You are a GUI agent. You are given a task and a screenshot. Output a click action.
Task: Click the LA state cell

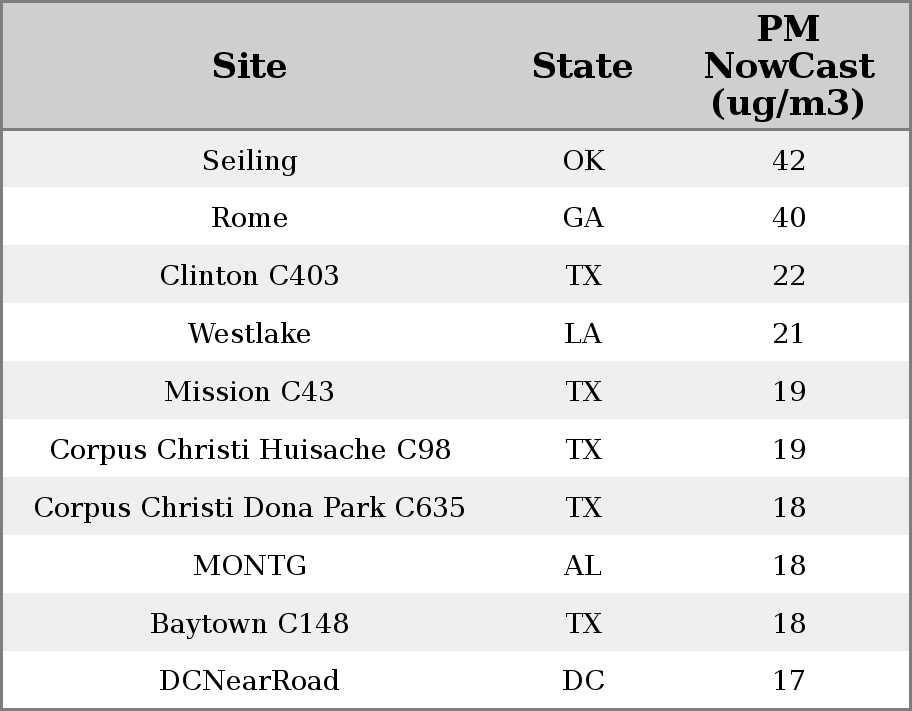coord(583,334)
